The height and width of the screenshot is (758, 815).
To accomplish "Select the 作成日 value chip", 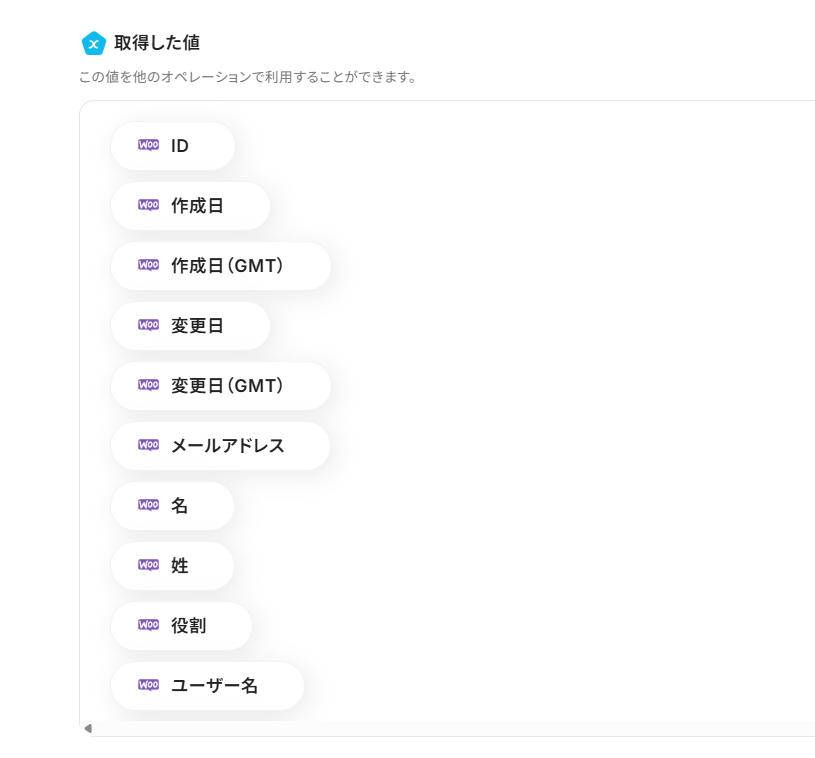I will [x=191, y=206].
